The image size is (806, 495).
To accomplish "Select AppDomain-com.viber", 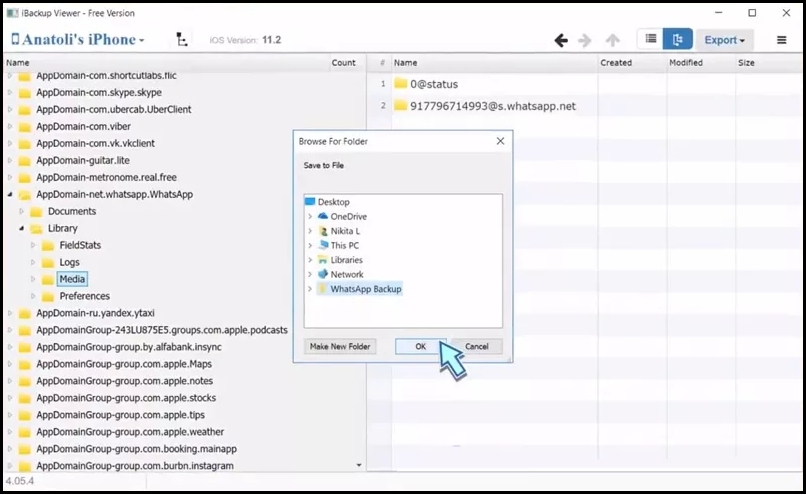I will point(83,126).
